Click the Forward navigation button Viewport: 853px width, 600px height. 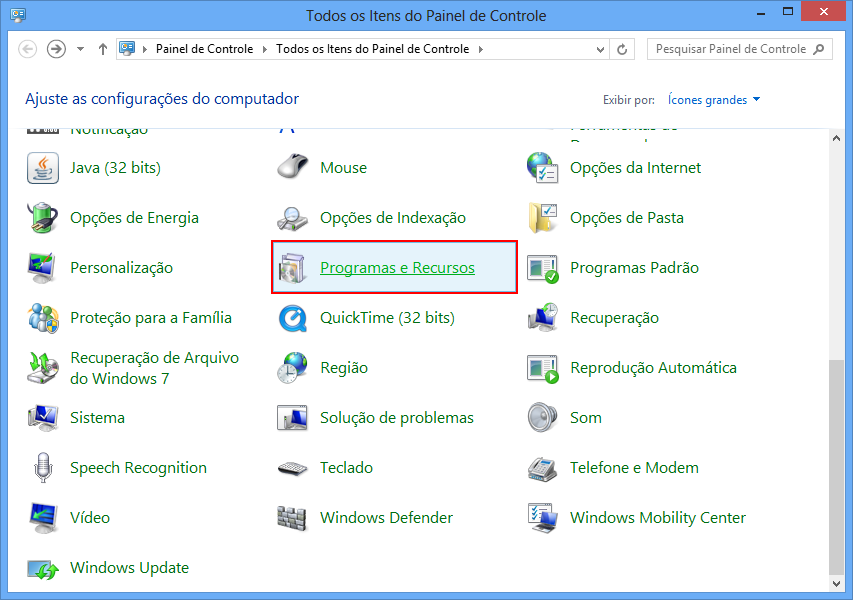56,49
